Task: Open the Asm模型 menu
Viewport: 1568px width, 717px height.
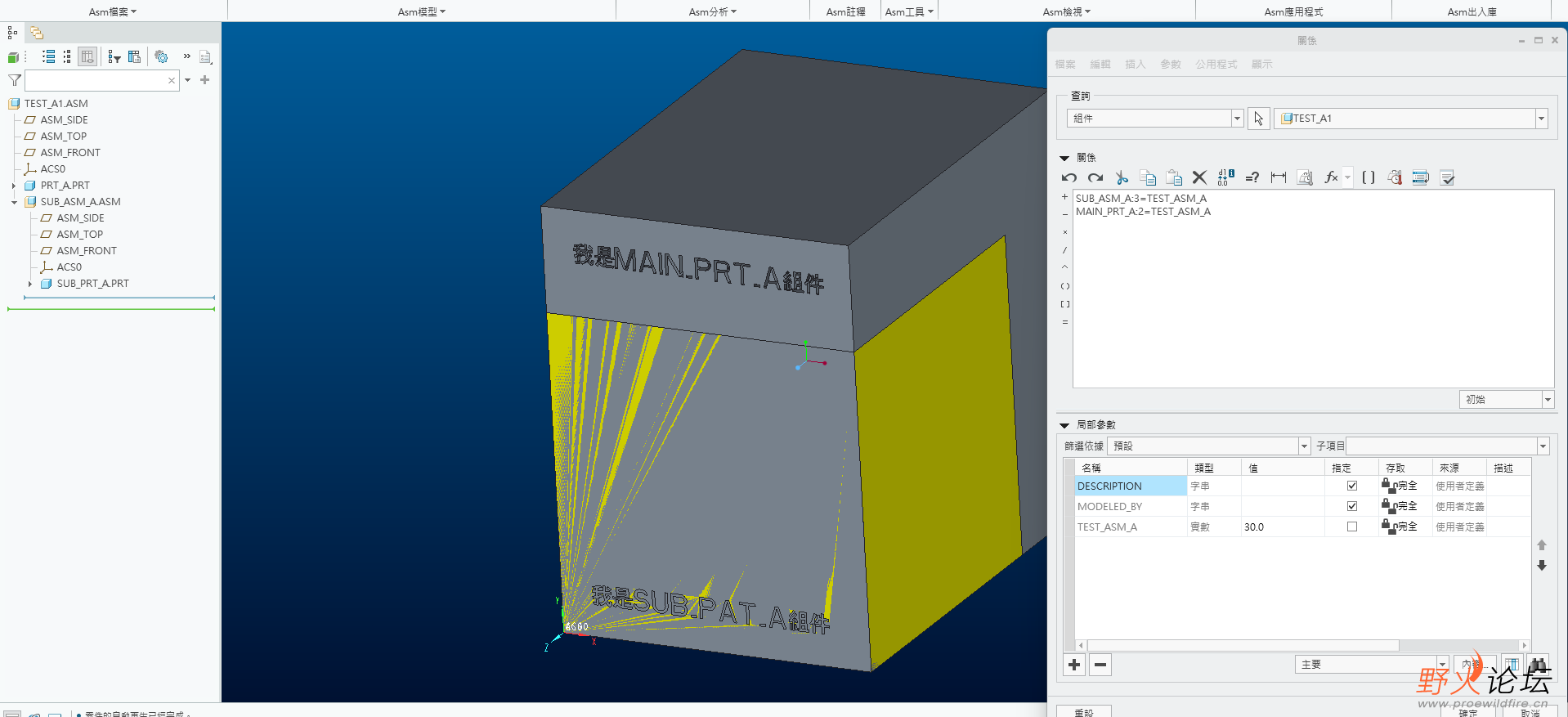Action: (422, 11)
